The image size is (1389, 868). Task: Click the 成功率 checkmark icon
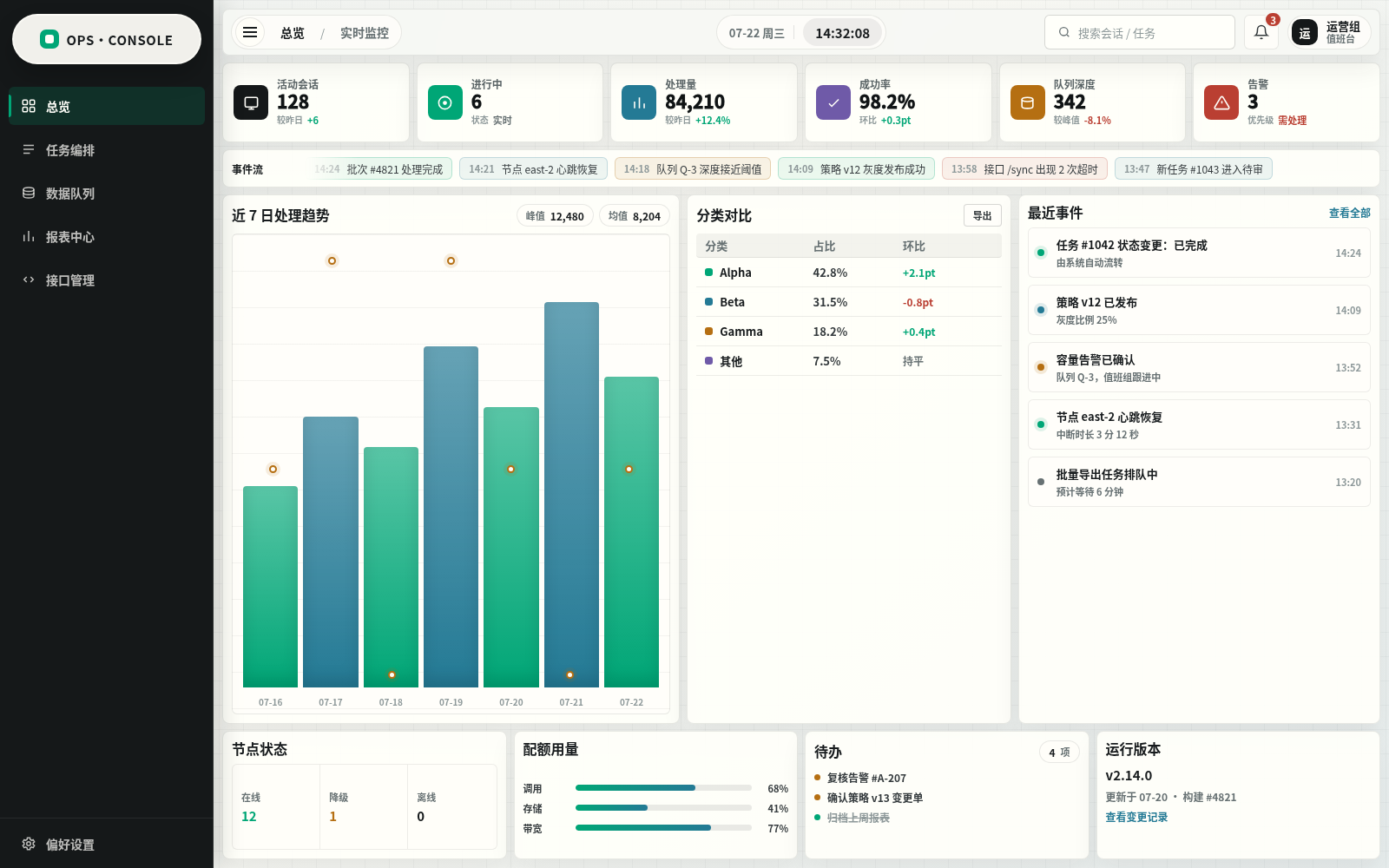tap(833, 102)
